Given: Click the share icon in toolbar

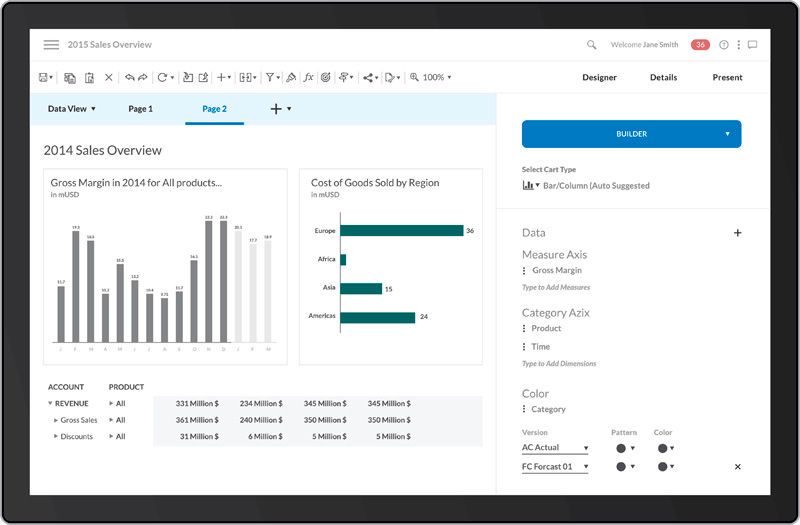Looking at the screenshot, I should [x=368, y=77].
